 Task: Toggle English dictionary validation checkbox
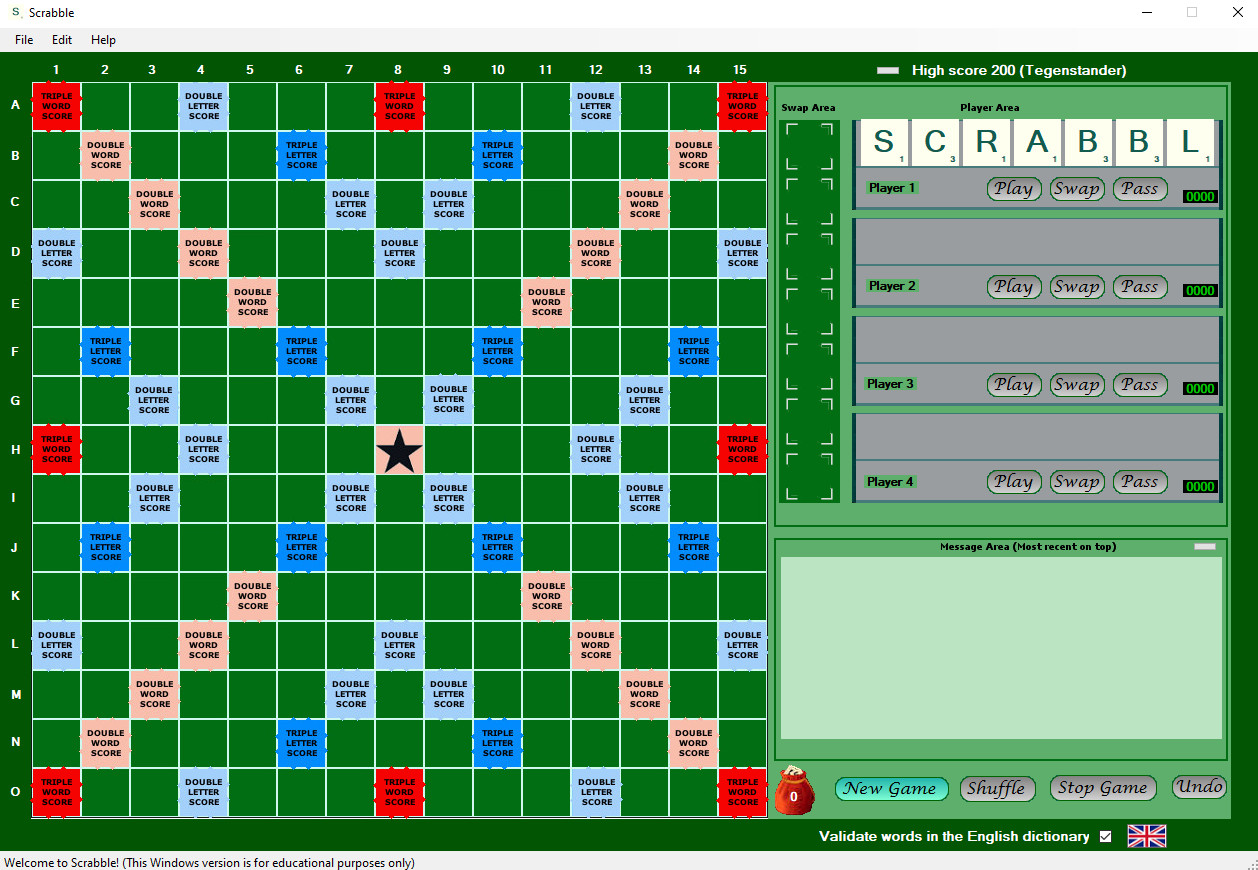coord(1105,836)
